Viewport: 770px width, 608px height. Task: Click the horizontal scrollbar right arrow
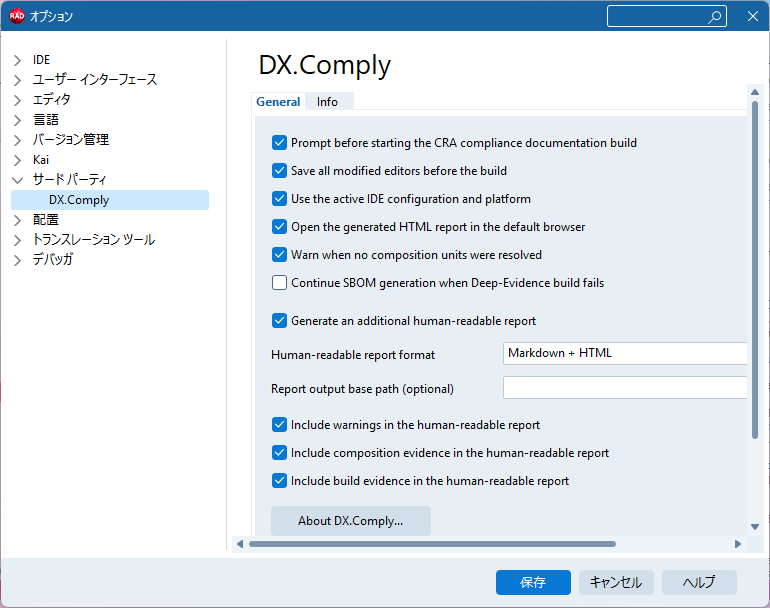tap(738, 544)
